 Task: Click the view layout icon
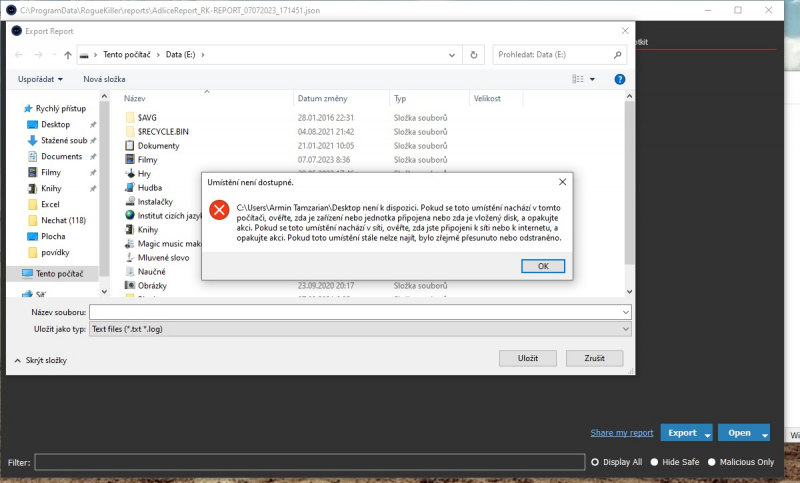(x=578, y=79)
